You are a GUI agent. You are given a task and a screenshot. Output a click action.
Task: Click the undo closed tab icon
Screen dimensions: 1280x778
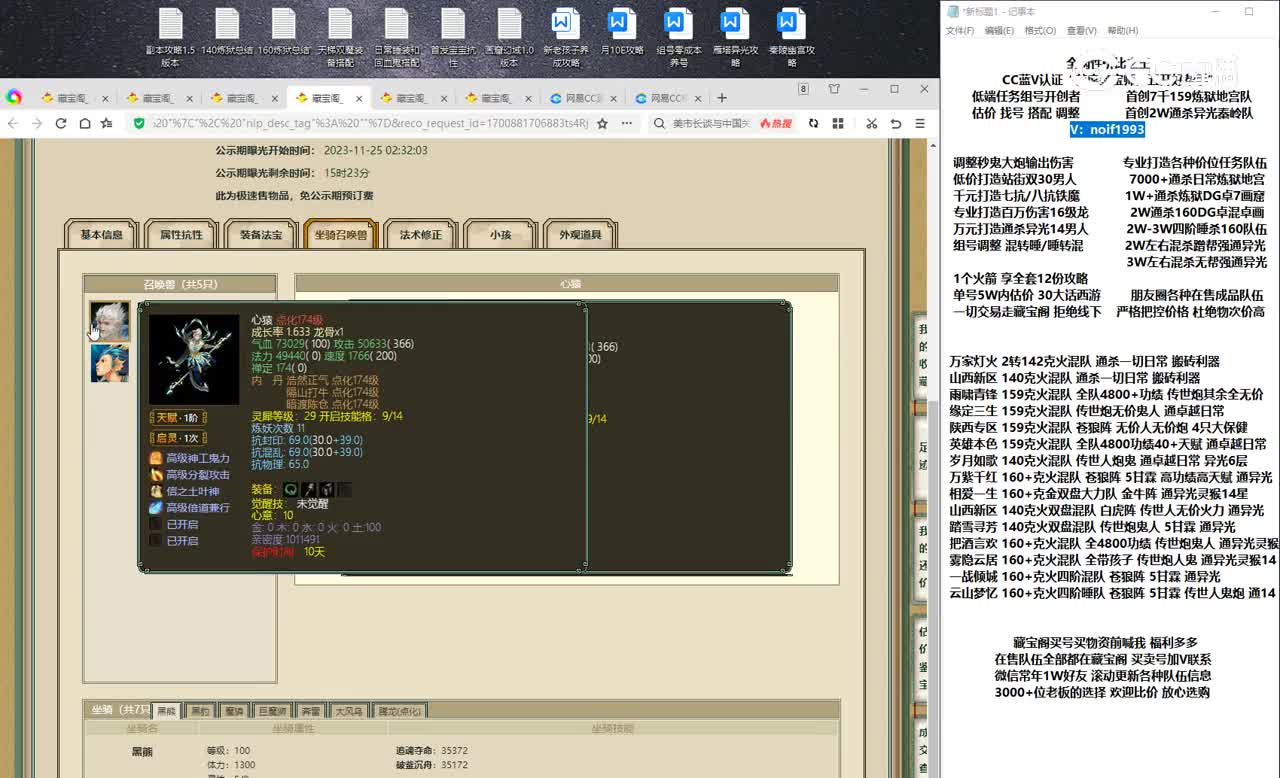pos(895,123)
